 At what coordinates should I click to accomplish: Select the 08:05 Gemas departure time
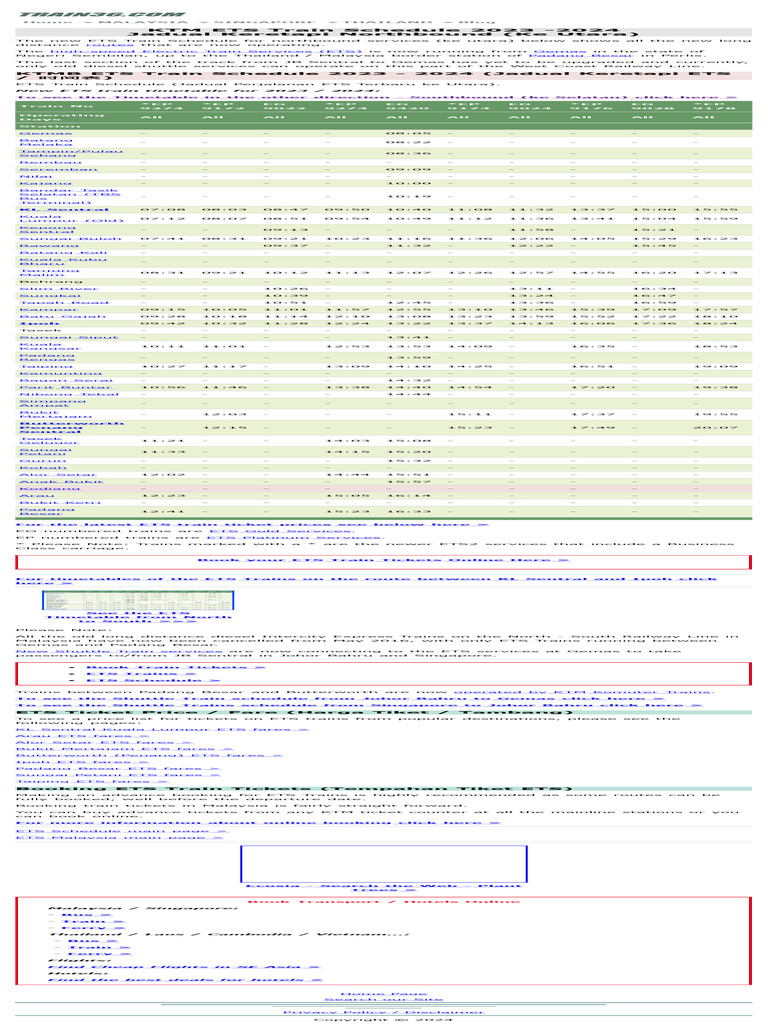(408, 133)
